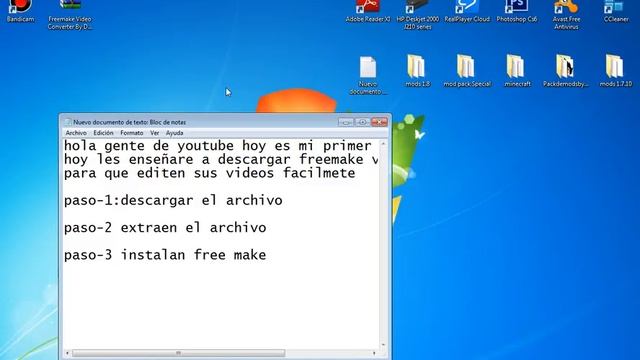Launch Avast Free Antivirus shortcut
The width and height of the screenshot is (640, 360).
[566, 15]
